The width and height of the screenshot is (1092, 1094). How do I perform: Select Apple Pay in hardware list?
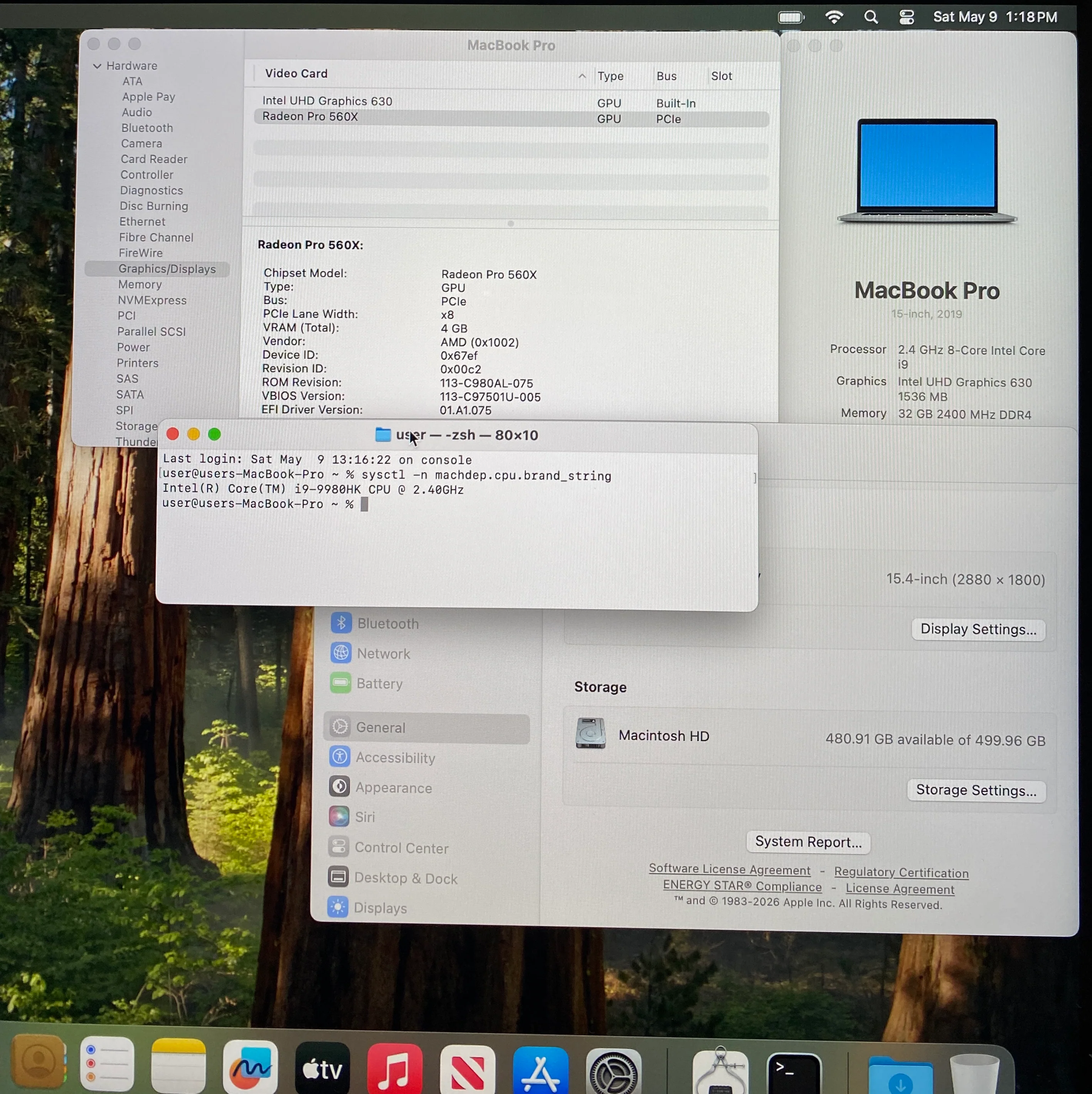coord(148,97)
